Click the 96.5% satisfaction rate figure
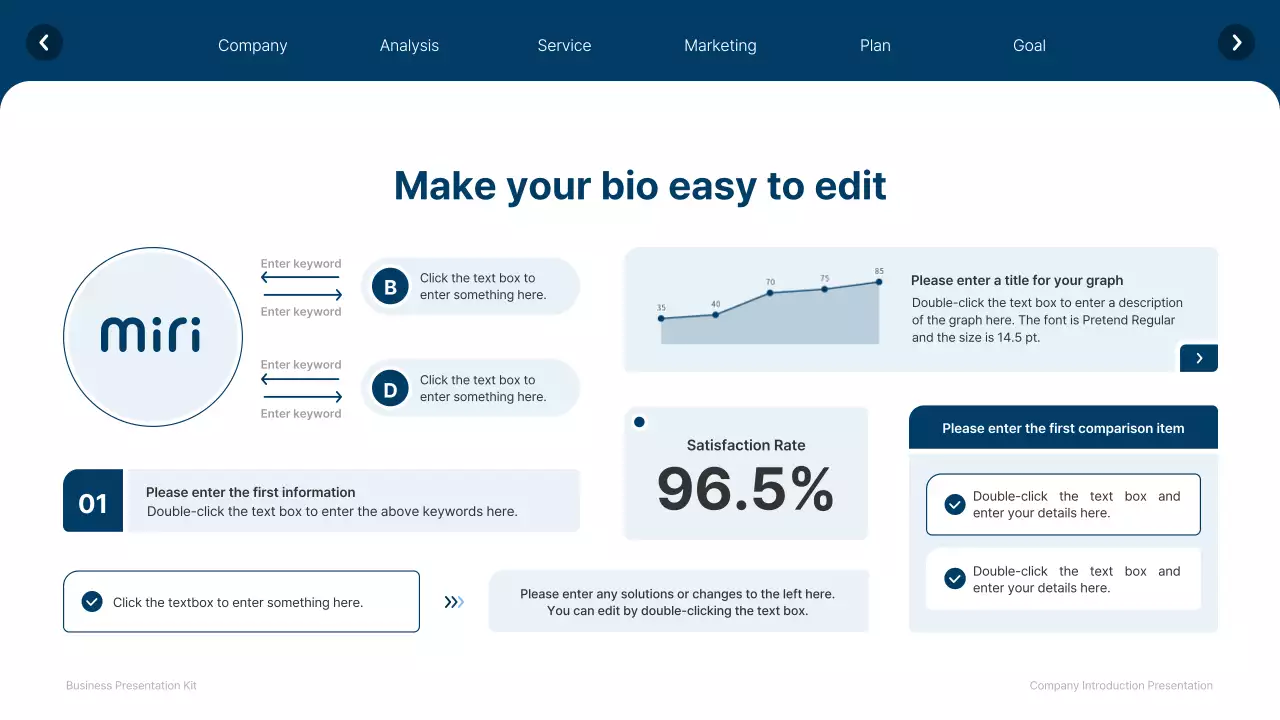 tap(745, 489)
